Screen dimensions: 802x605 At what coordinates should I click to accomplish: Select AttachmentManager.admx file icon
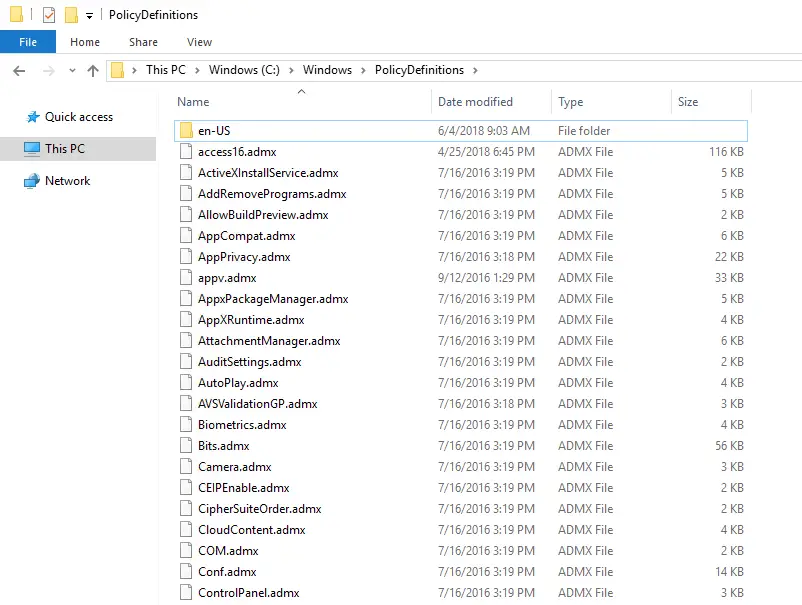[x=186, y=341]
